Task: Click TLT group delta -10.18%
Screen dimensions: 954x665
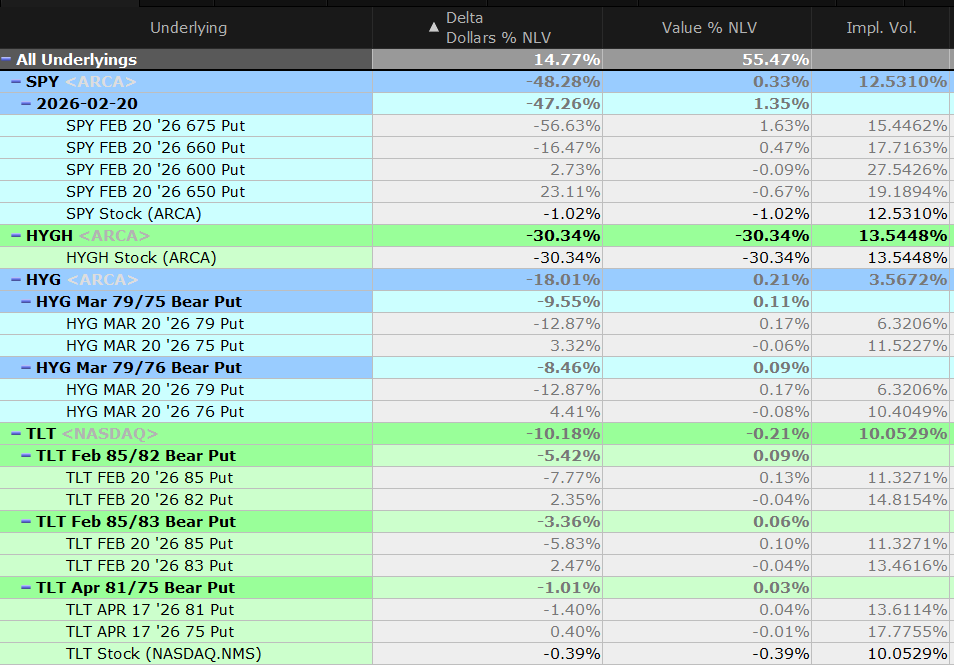Action: click(x=563, y=433)
